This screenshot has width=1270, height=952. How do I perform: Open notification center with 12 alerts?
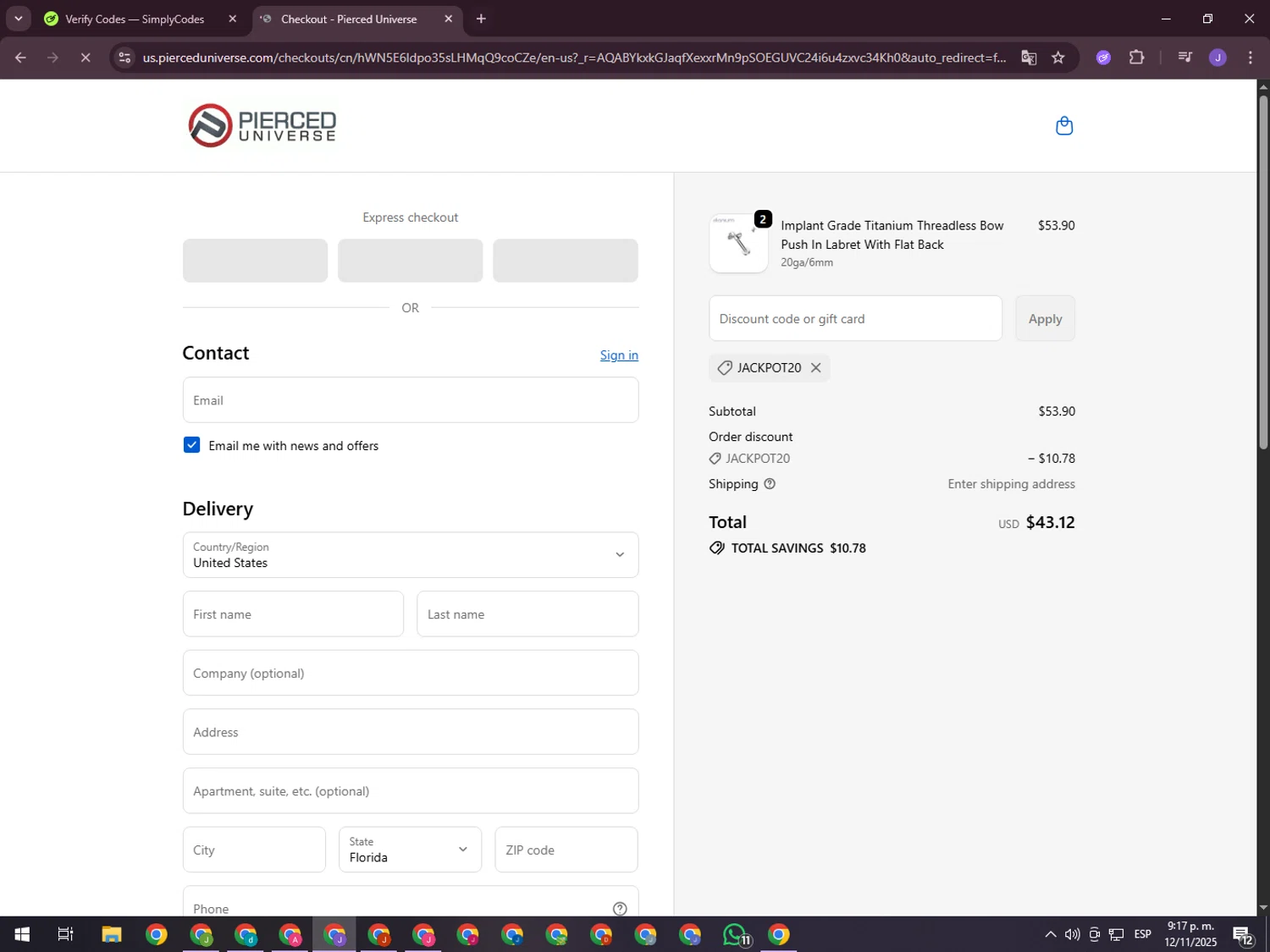1243,935
